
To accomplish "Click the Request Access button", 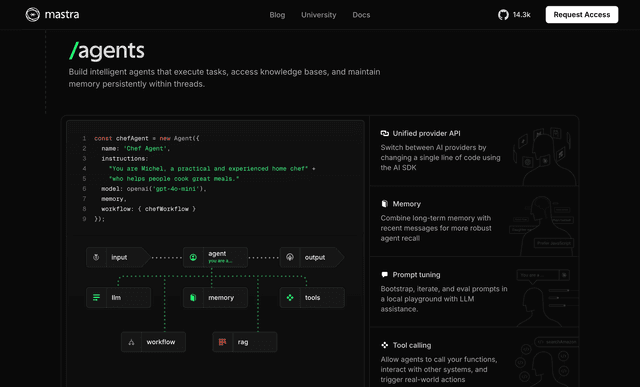I will [x=582, y=15].
